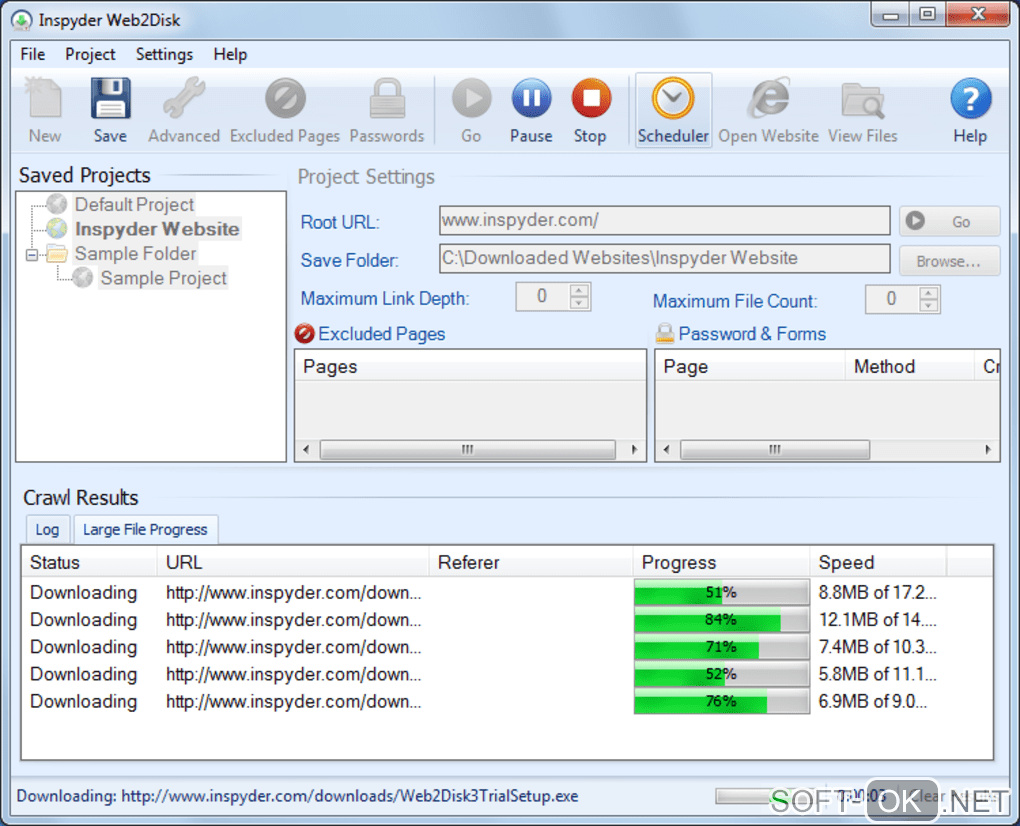
Task: Click the Maximum Link Depth value field
Action: pos(542,297)
